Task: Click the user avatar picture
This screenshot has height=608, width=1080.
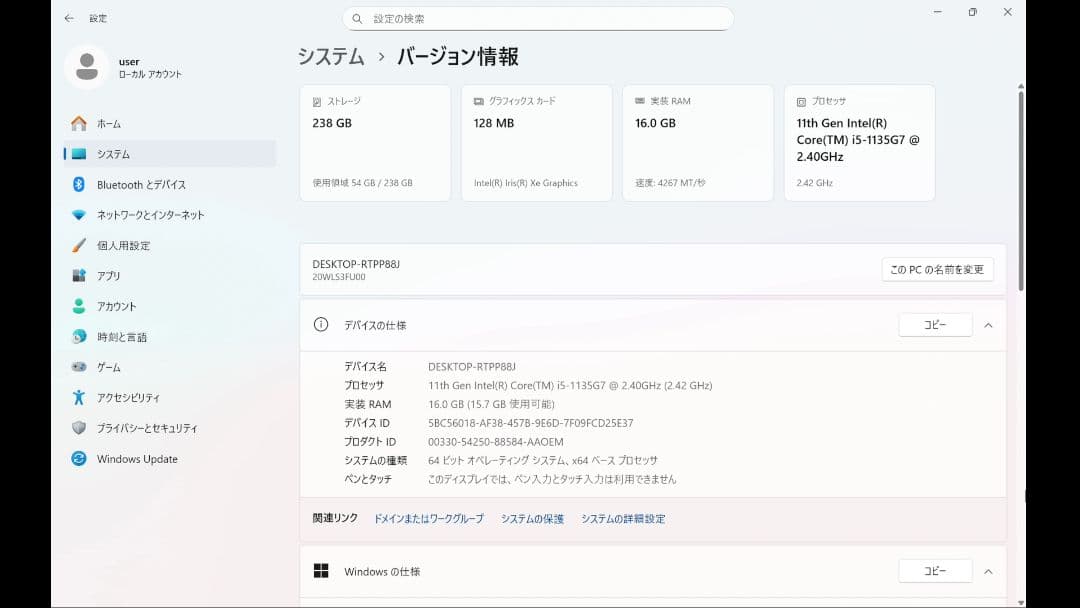Action: coord(87,67)
